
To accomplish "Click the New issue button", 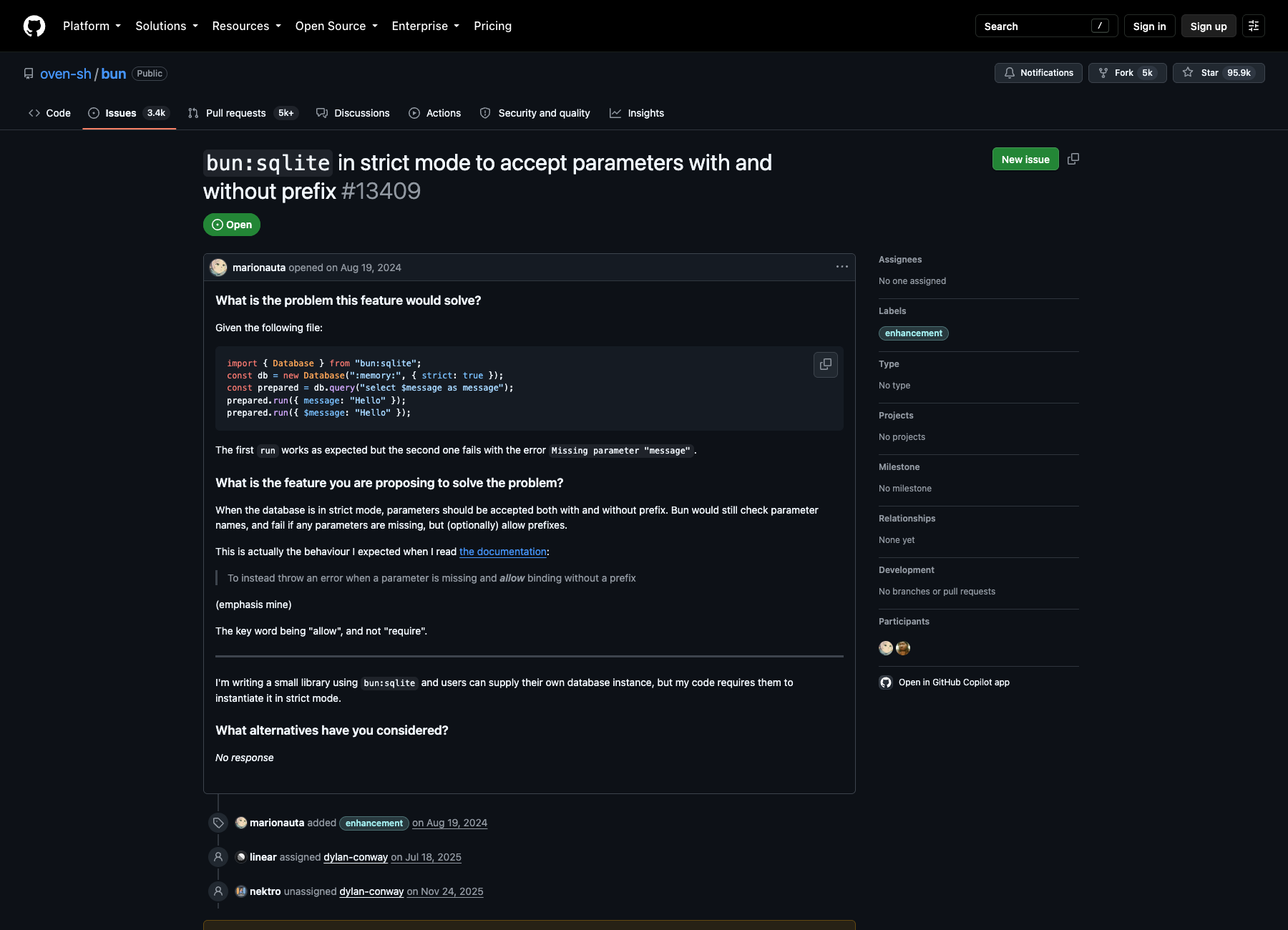I will point(1025,159).
